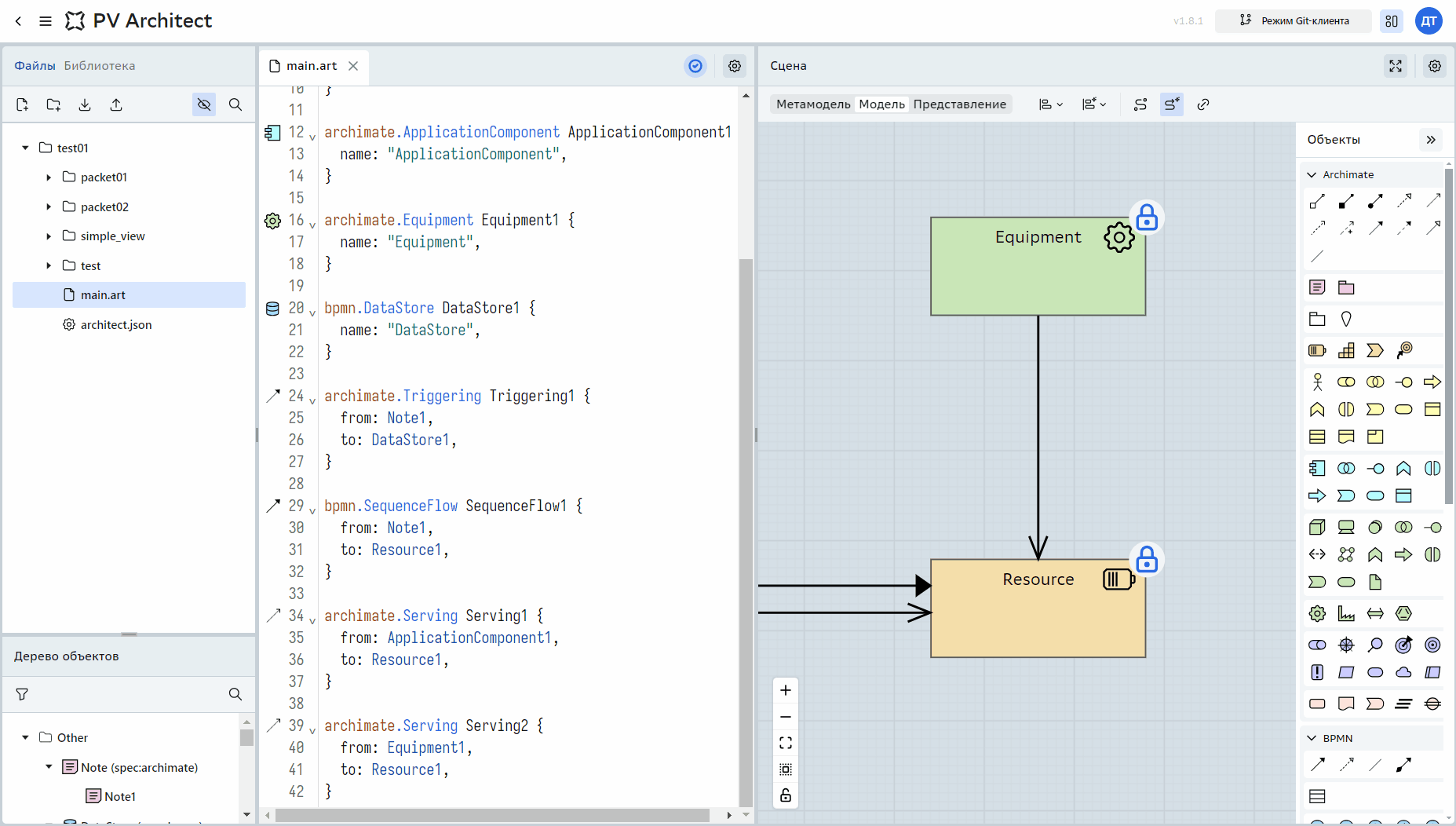
Task: Click the link icon in scene toolbar
Action: coord(1203,104)
